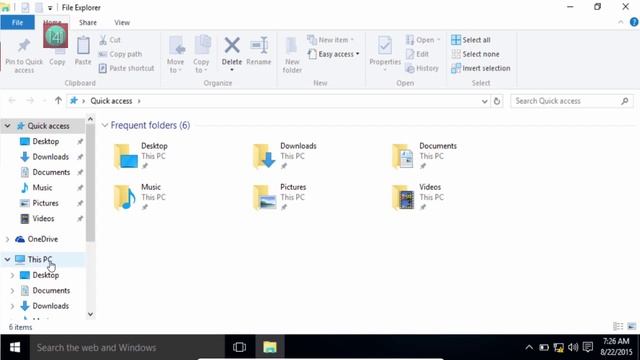Viewport: 640px width, 360px height.
Task: Select Desktop under Quick access sidebar
Action: 46,141
